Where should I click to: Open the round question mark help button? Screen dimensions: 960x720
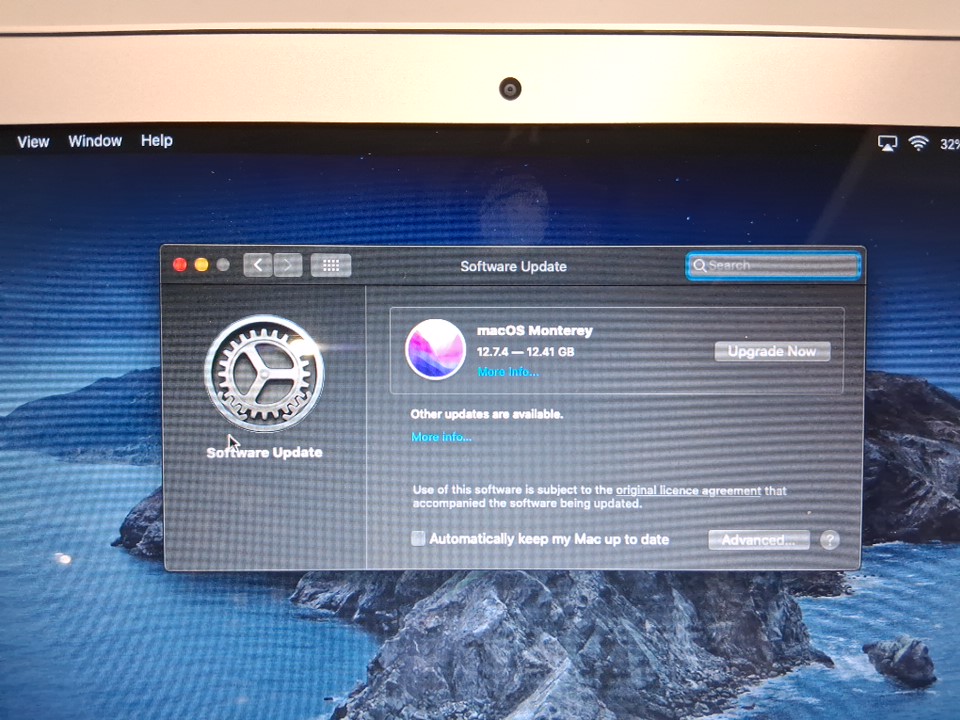(829, 540)
